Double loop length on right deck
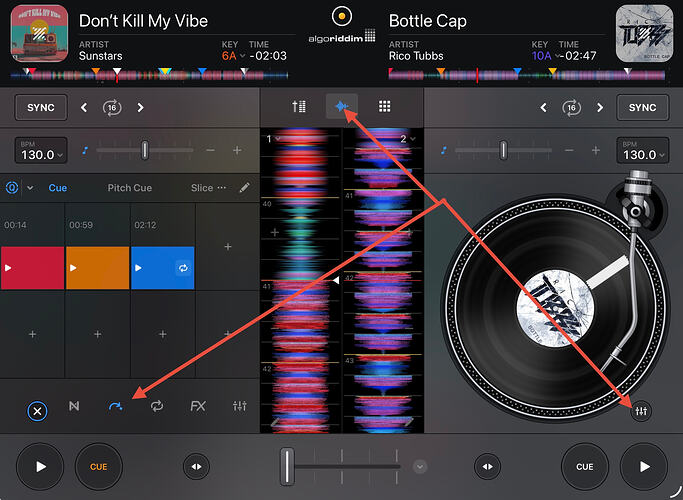The image size is (683, 500). 600,108
